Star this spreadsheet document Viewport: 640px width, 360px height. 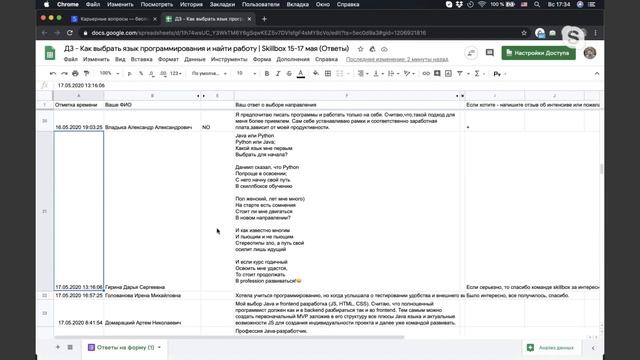360,49
